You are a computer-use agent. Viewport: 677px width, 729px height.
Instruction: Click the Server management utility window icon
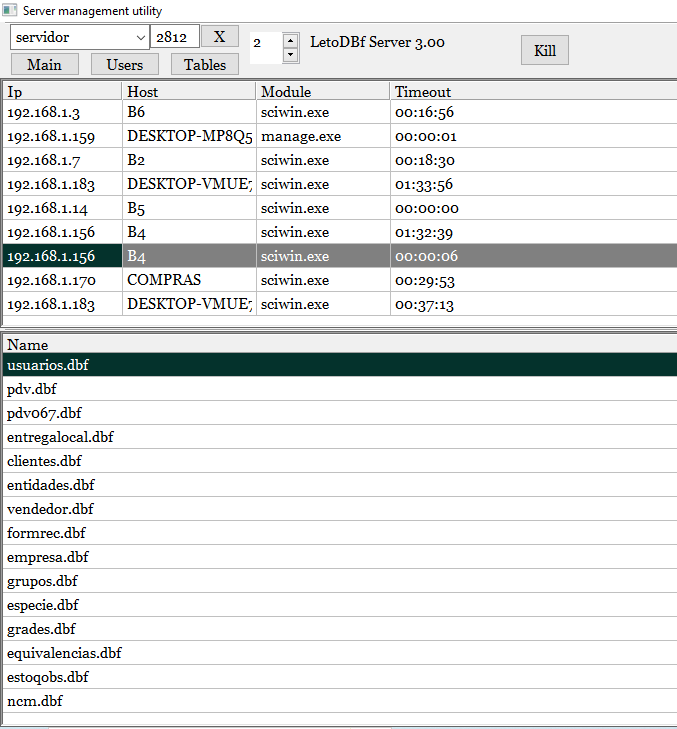click(10, 10)
